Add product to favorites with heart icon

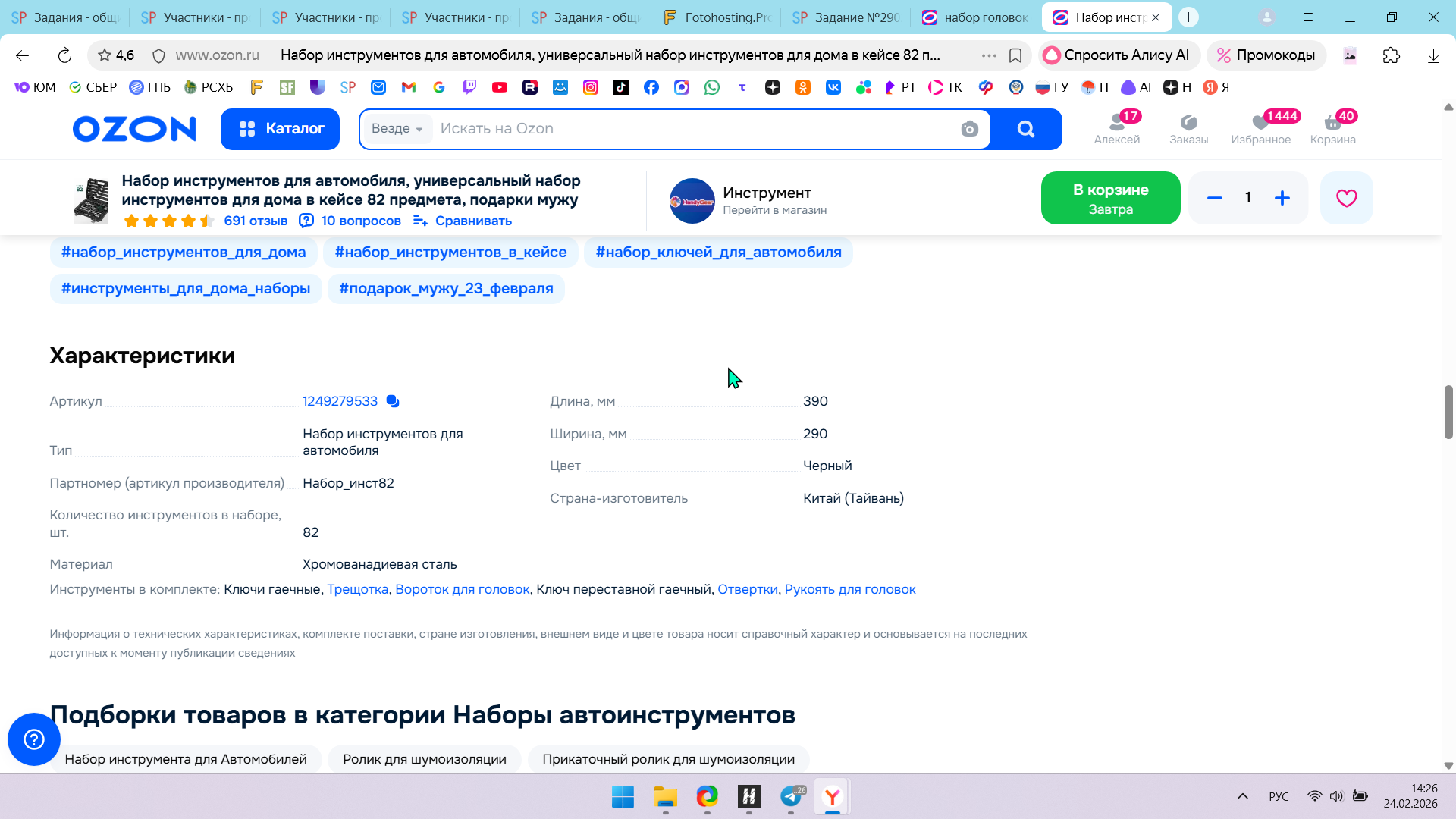[x=1346, y=198]
